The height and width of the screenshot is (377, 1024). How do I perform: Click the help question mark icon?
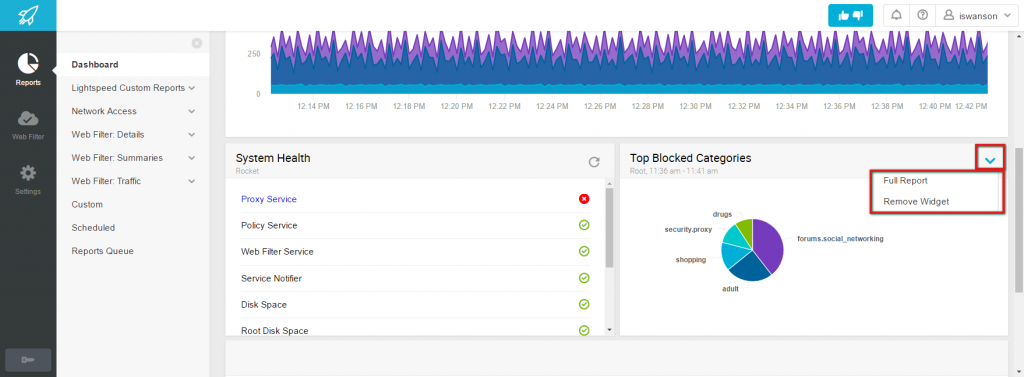tap(922, 16)
